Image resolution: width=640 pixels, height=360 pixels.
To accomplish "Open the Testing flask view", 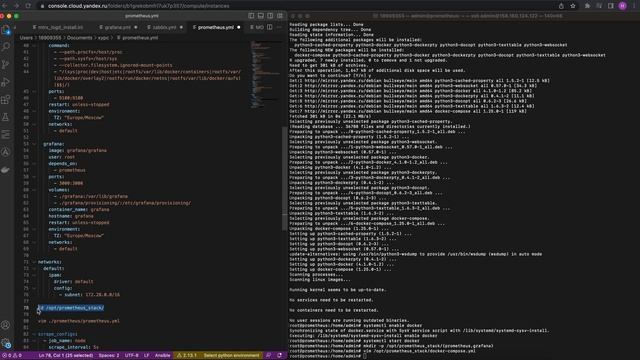I will point(6,117).
